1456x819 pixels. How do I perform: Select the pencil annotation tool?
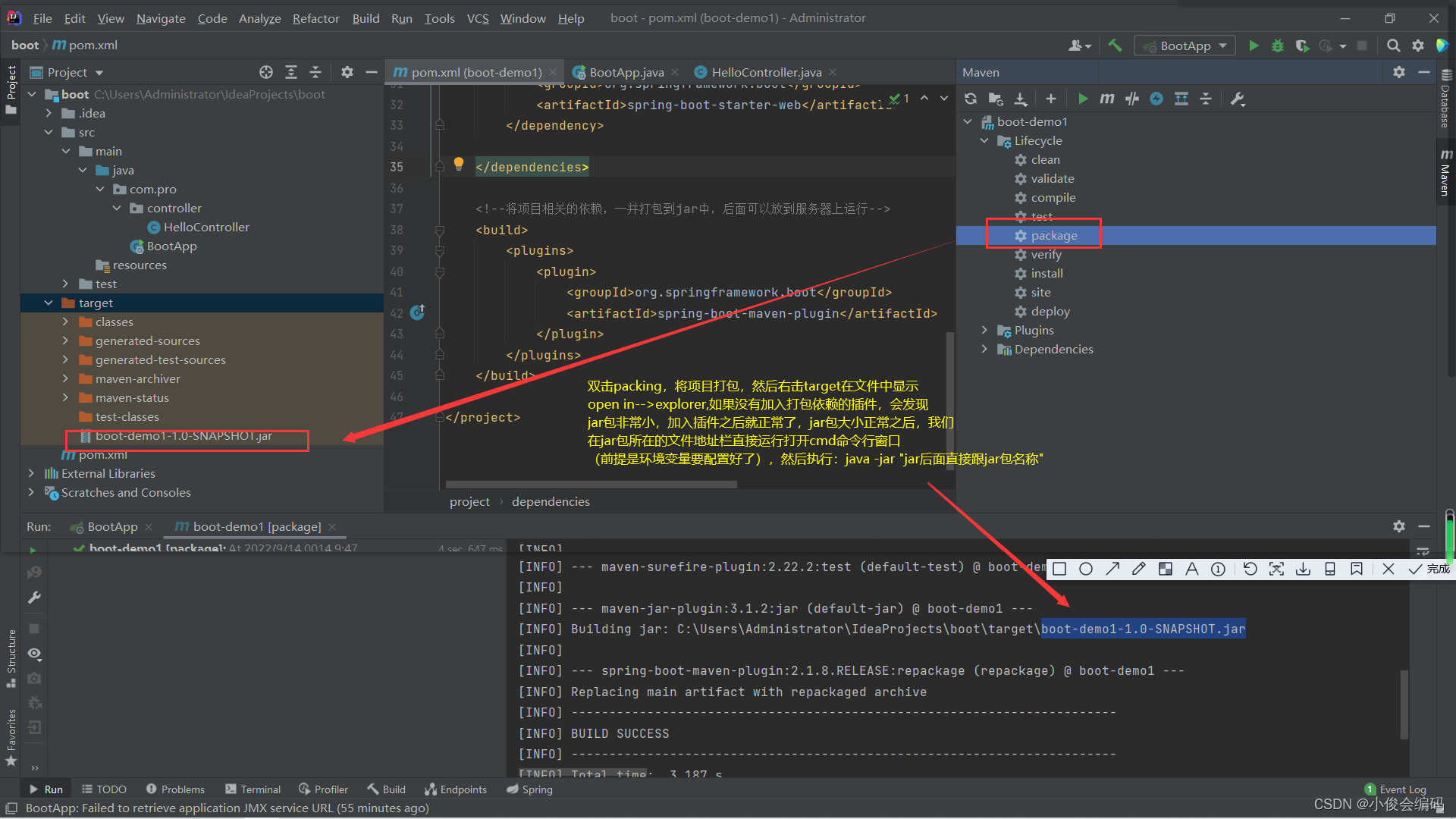tap(1138, 569)
